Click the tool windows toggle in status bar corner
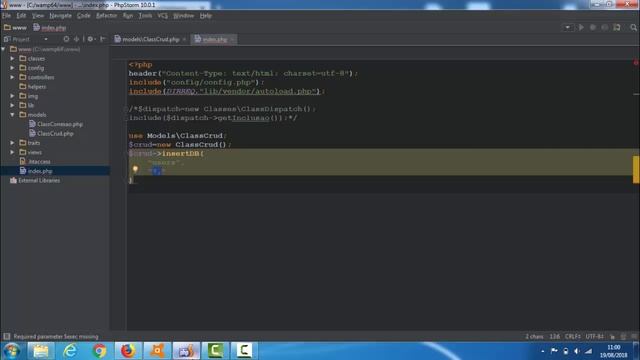The image size is (640, 360). pos(7,336)
